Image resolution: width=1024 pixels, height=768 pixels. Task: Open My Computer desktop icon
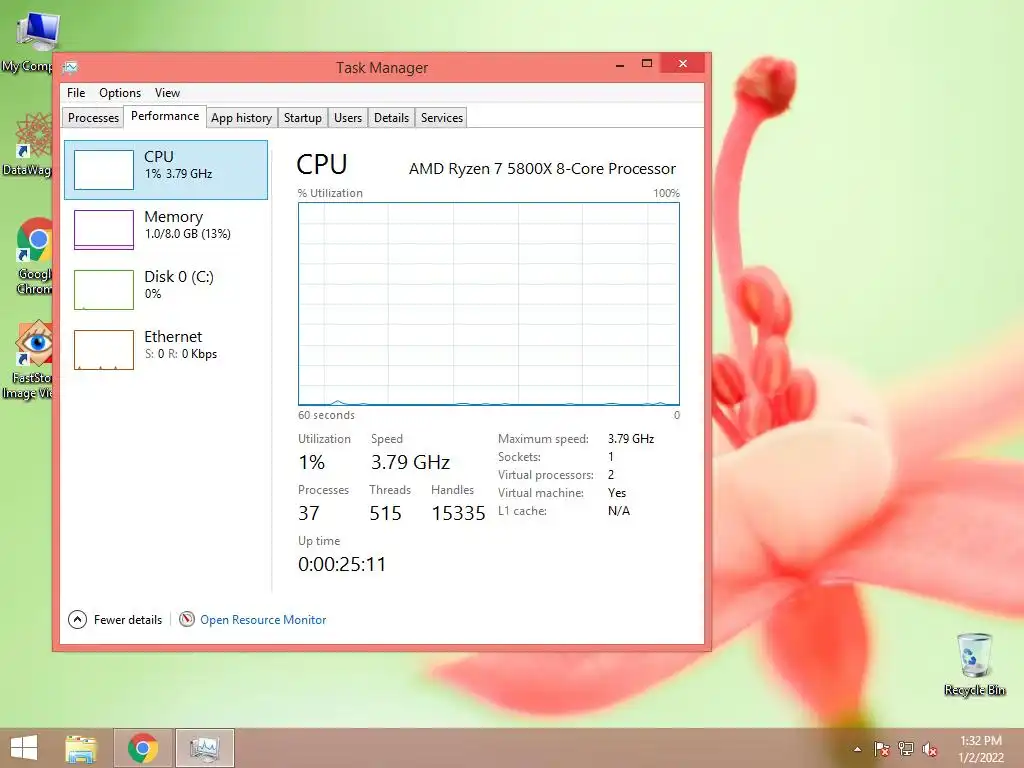click(x=30, y=40)
